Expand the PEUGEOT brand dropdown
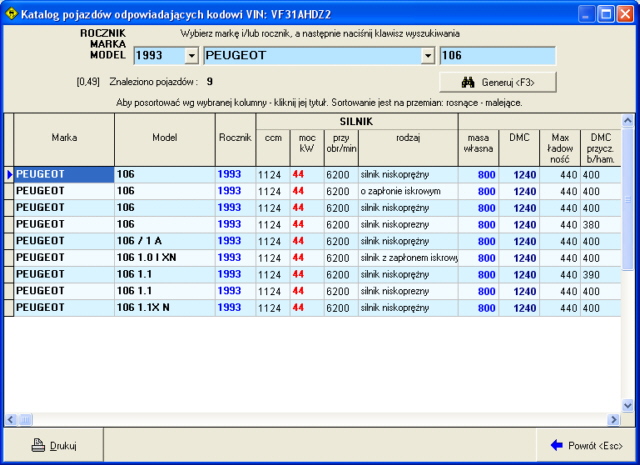 pos(428,56)
